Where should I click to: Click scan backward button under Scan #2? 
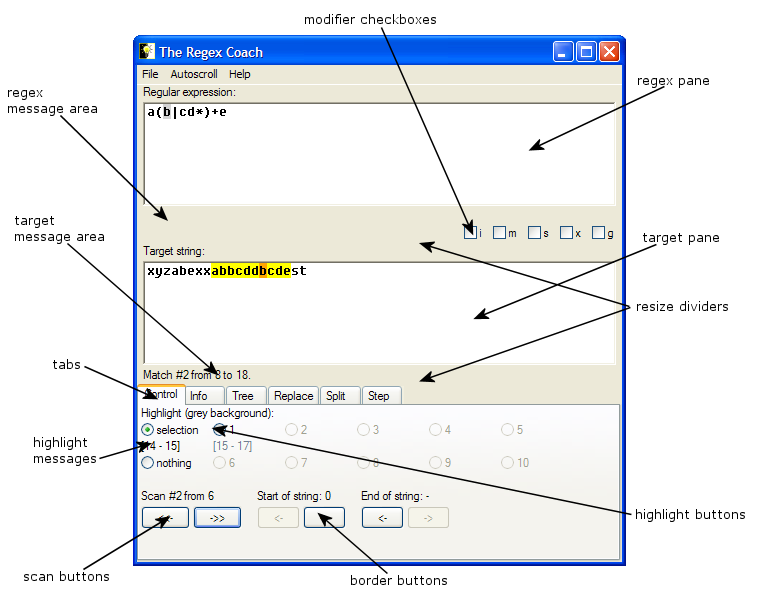pyautogui.click(x=165, y=518)
